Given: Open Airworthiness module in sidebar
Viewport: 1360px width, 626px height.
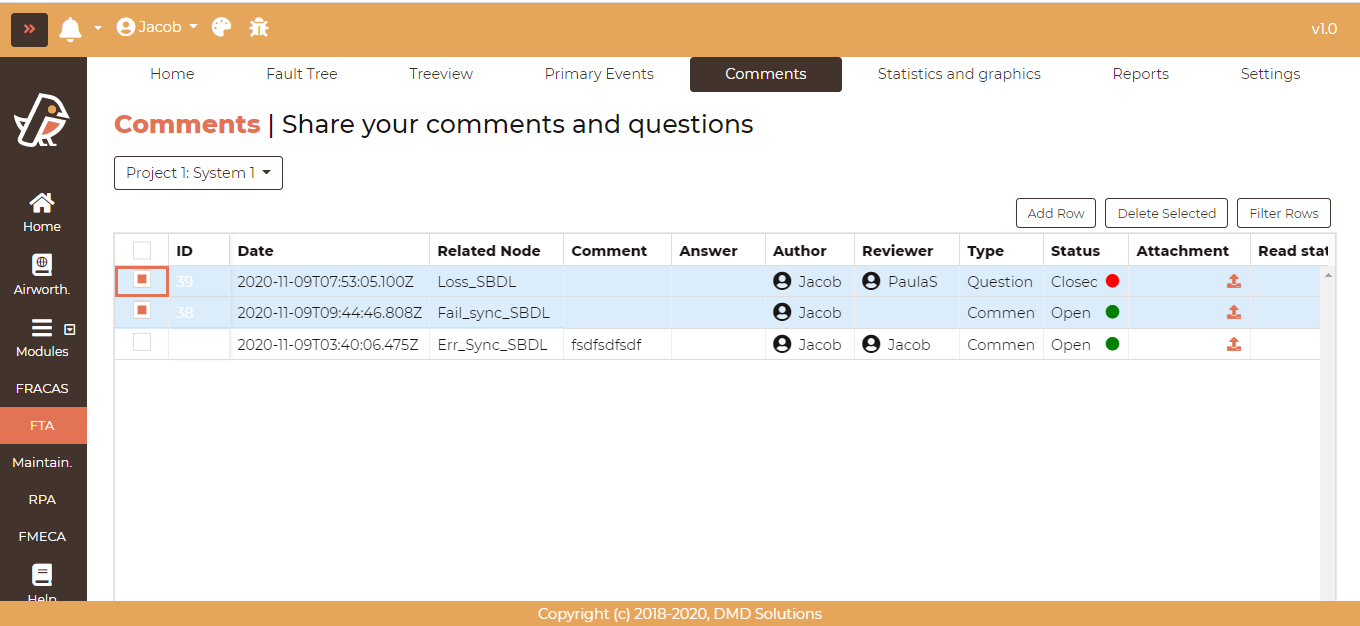Looking at the screenshot, I should [42, 275].
